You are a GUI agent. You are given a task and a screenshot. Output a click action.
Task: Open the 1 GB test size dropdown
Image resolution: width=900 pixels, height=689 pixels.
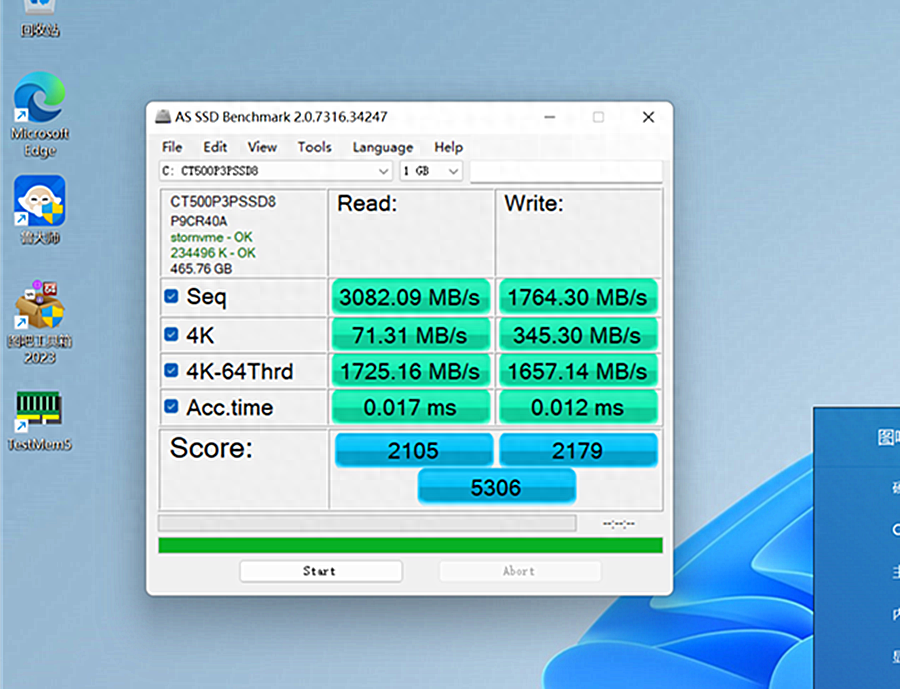pyautogui.click(x=431, y=171)
